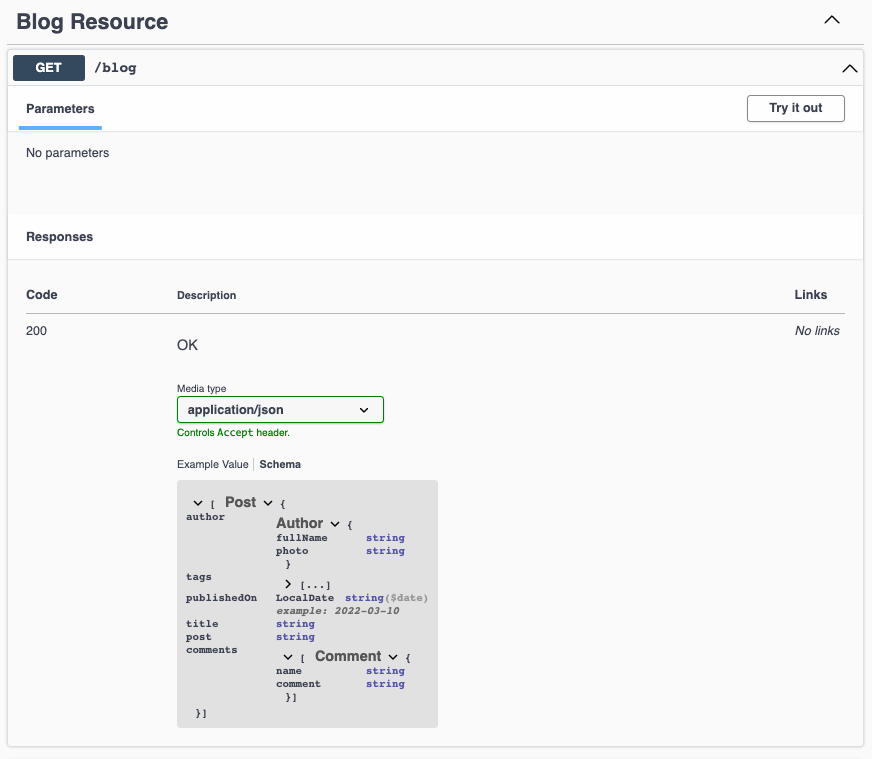This screenshot has width=872, height=759.
Task: Collapse the Blog Resource section chevron
Action: tap(831, 19)
